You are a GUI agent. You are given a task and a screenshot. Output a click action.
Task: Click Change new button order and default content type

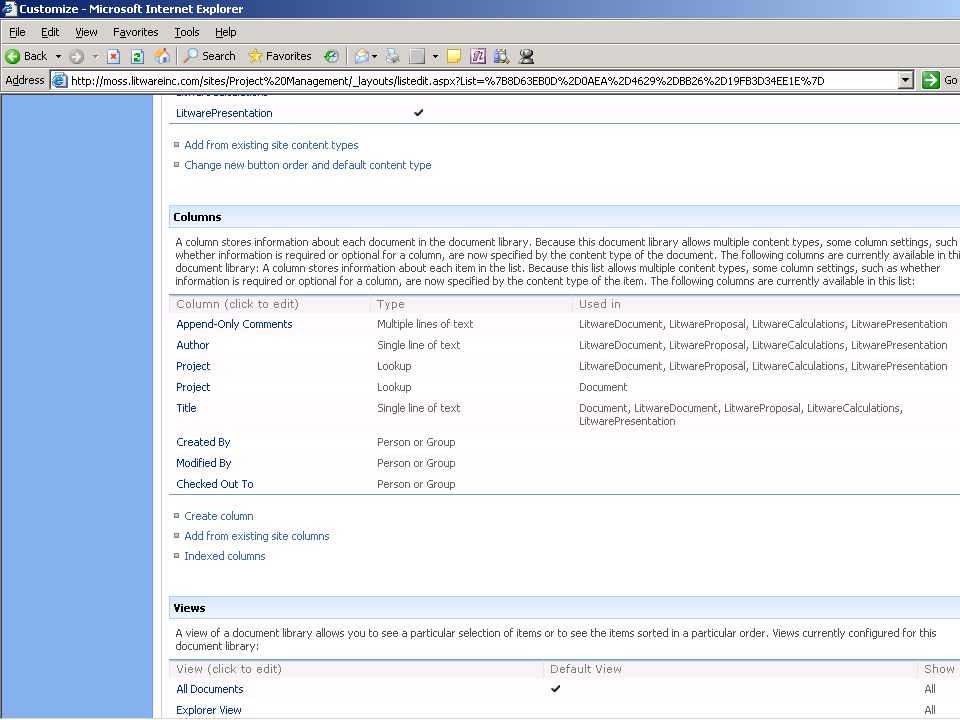(x=307, y=165)
